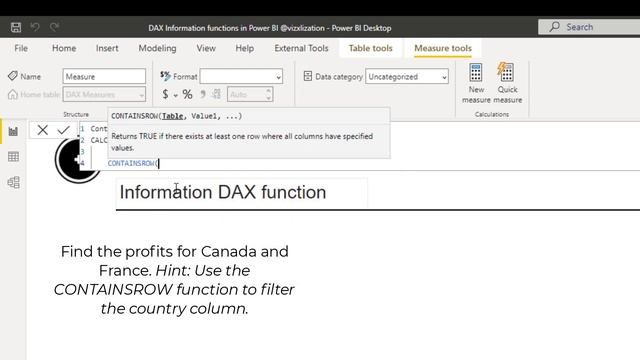
Task: Click the Quick measure button
Action: pos(507,83)
